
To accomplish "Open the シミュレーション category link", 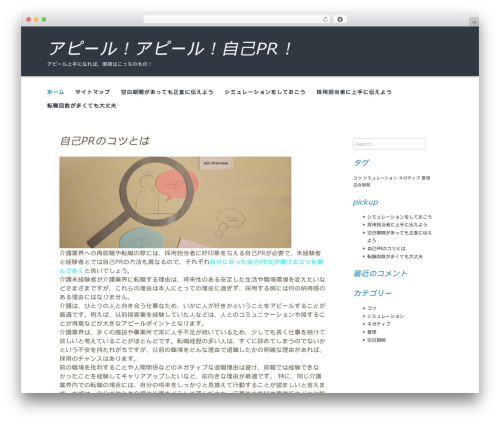I will coord(385,316).
